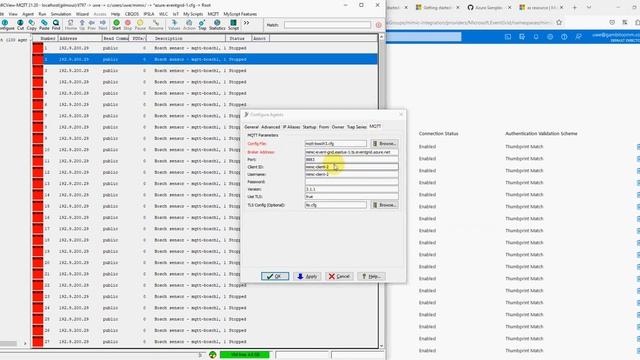Click the Copy toolbar icon
This screenshot has width=640, height=360.
(31, 25)
